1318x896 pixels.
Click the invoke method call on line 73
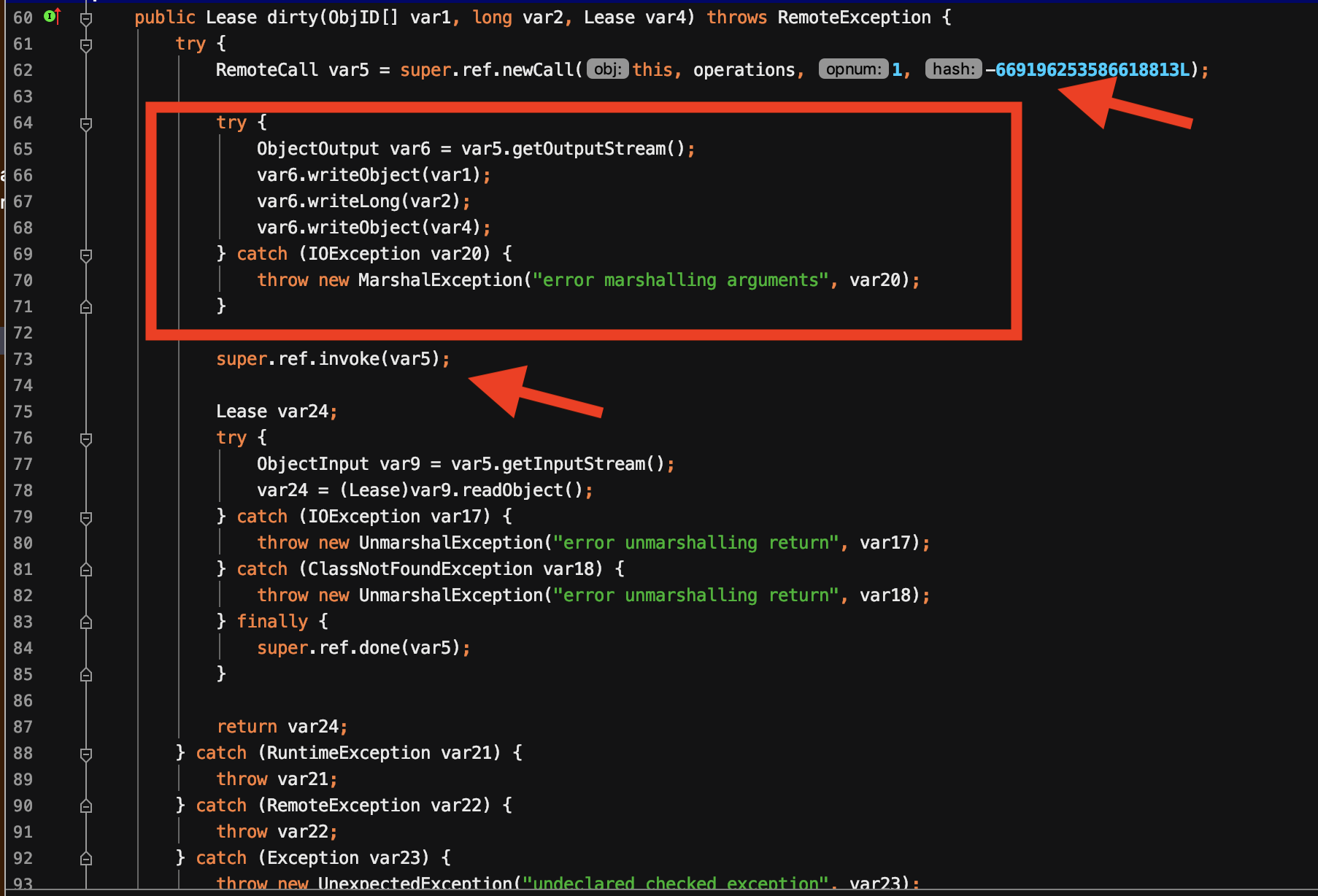tap(348, 359)
